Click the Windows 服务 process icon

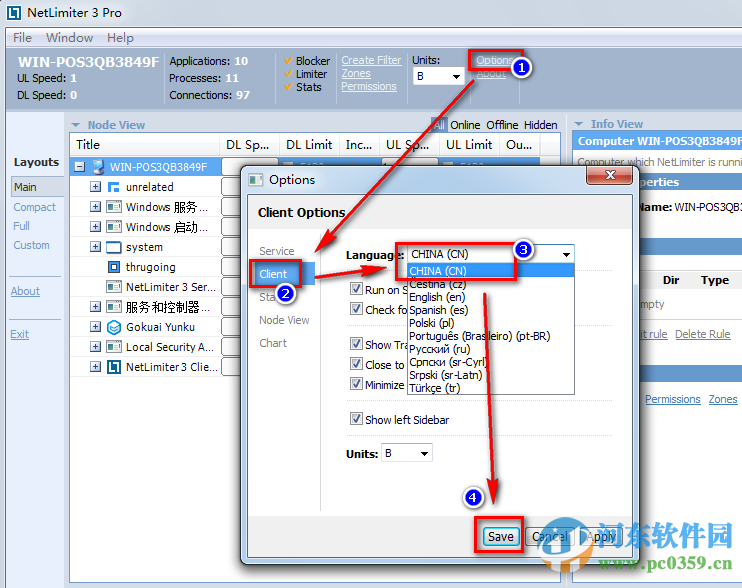pyautogui.click(x=114, y=207)
